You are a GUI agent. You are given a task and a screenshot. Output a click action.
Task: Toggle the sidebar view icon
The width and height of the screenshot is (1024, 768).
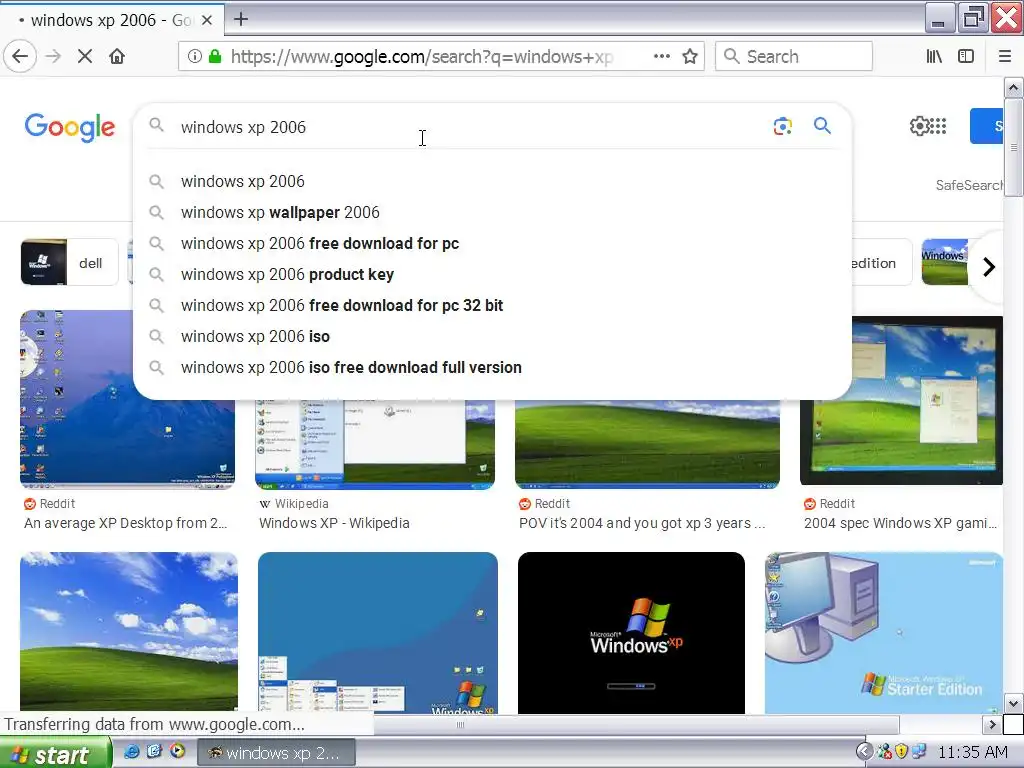click(966, 56)
